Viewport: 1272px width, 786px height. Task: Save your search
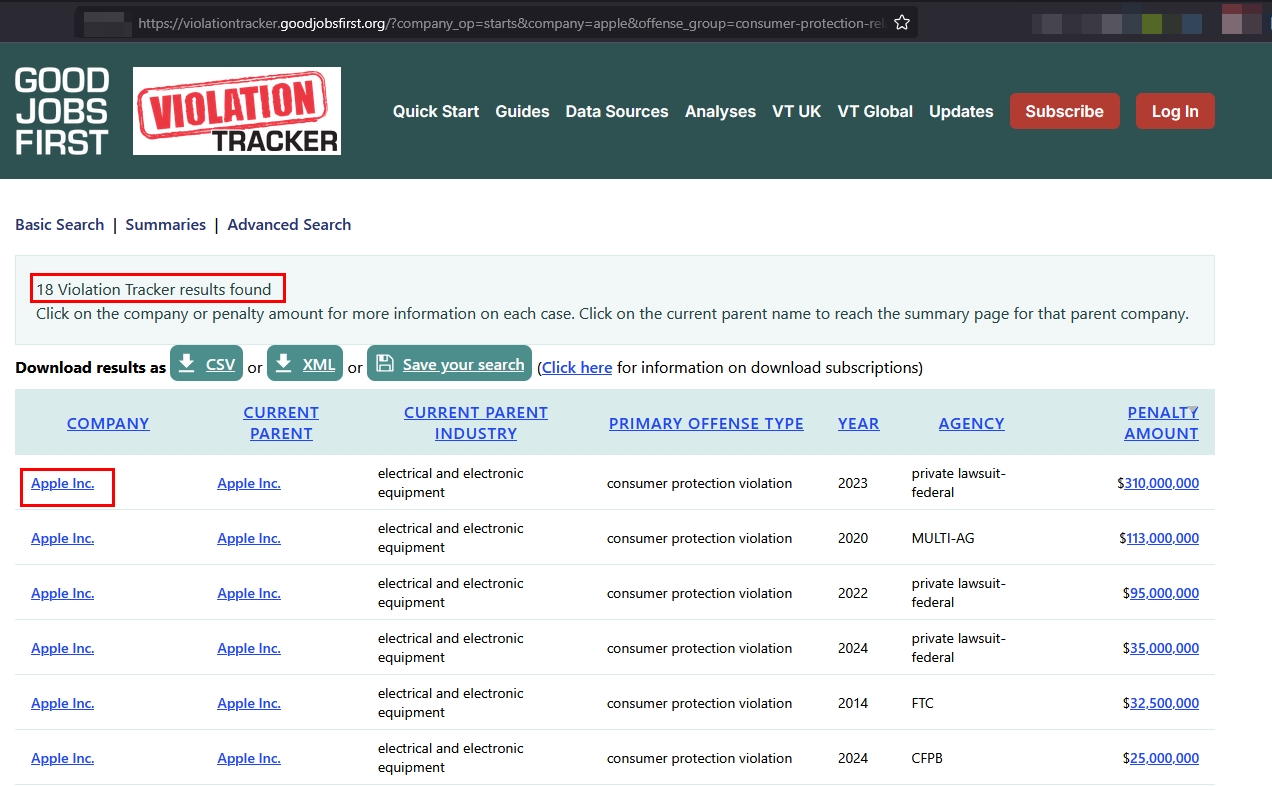[x=449, y=364]
